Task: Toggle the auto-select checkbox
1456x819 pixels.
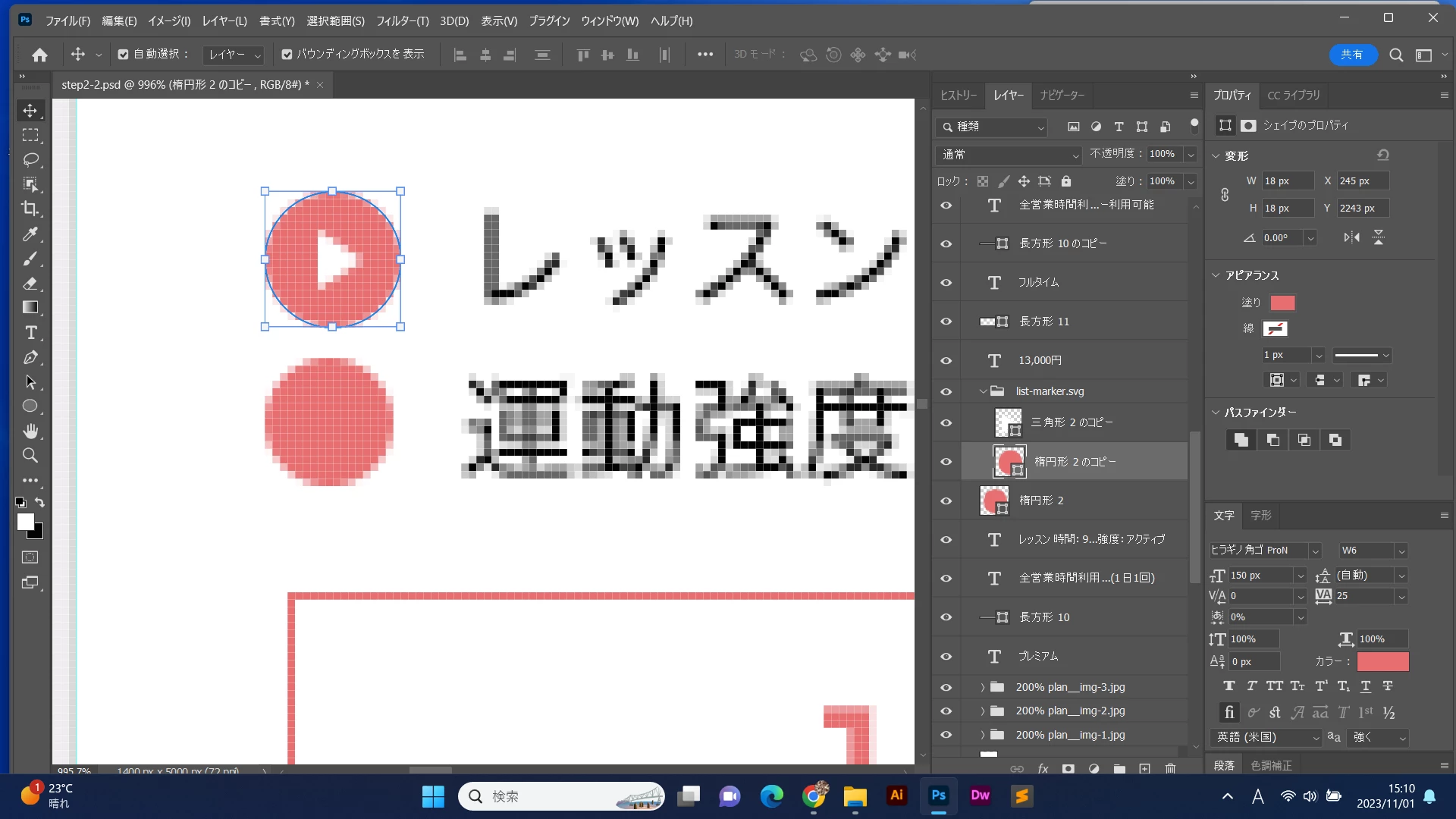Action: pos(123,55)
